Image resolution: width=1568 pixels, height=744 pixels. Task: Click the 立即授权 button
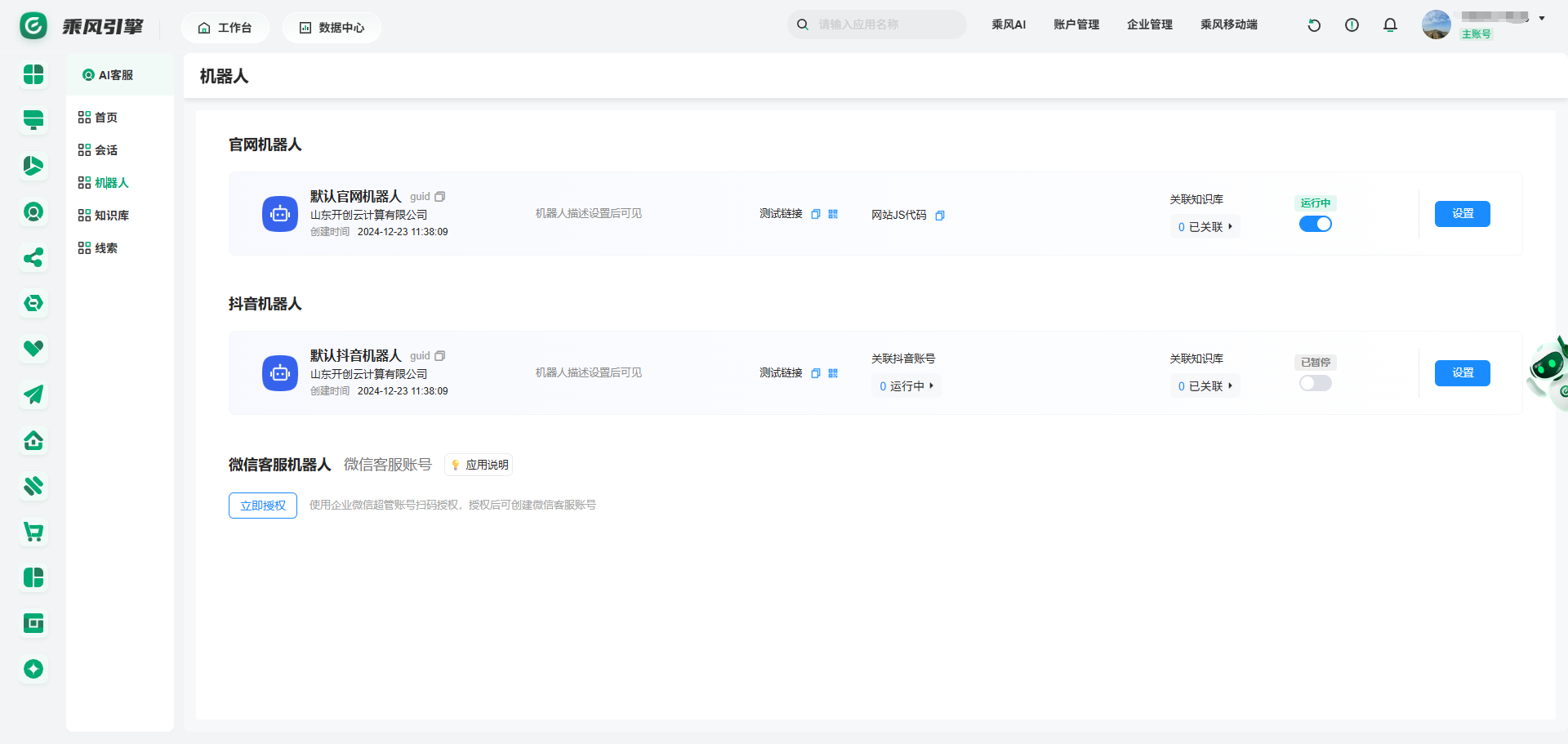(x=263, y=506)
